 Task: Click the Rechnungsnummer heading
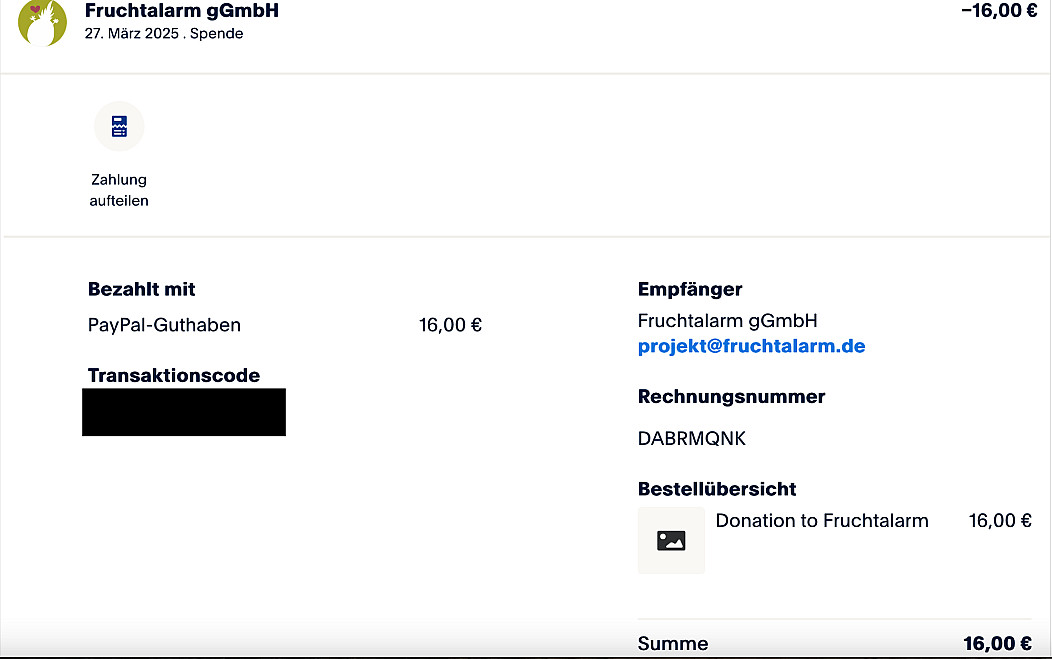[x=731, y=396]
